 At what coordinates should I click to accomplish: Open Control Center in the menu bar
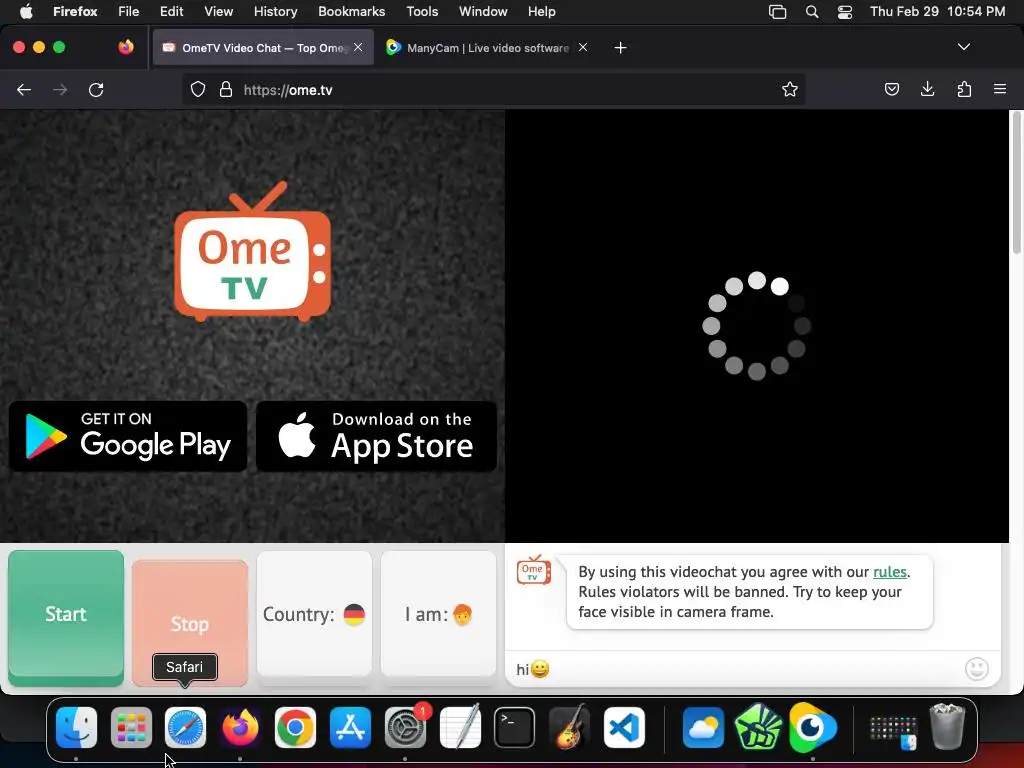pos(845,12)
